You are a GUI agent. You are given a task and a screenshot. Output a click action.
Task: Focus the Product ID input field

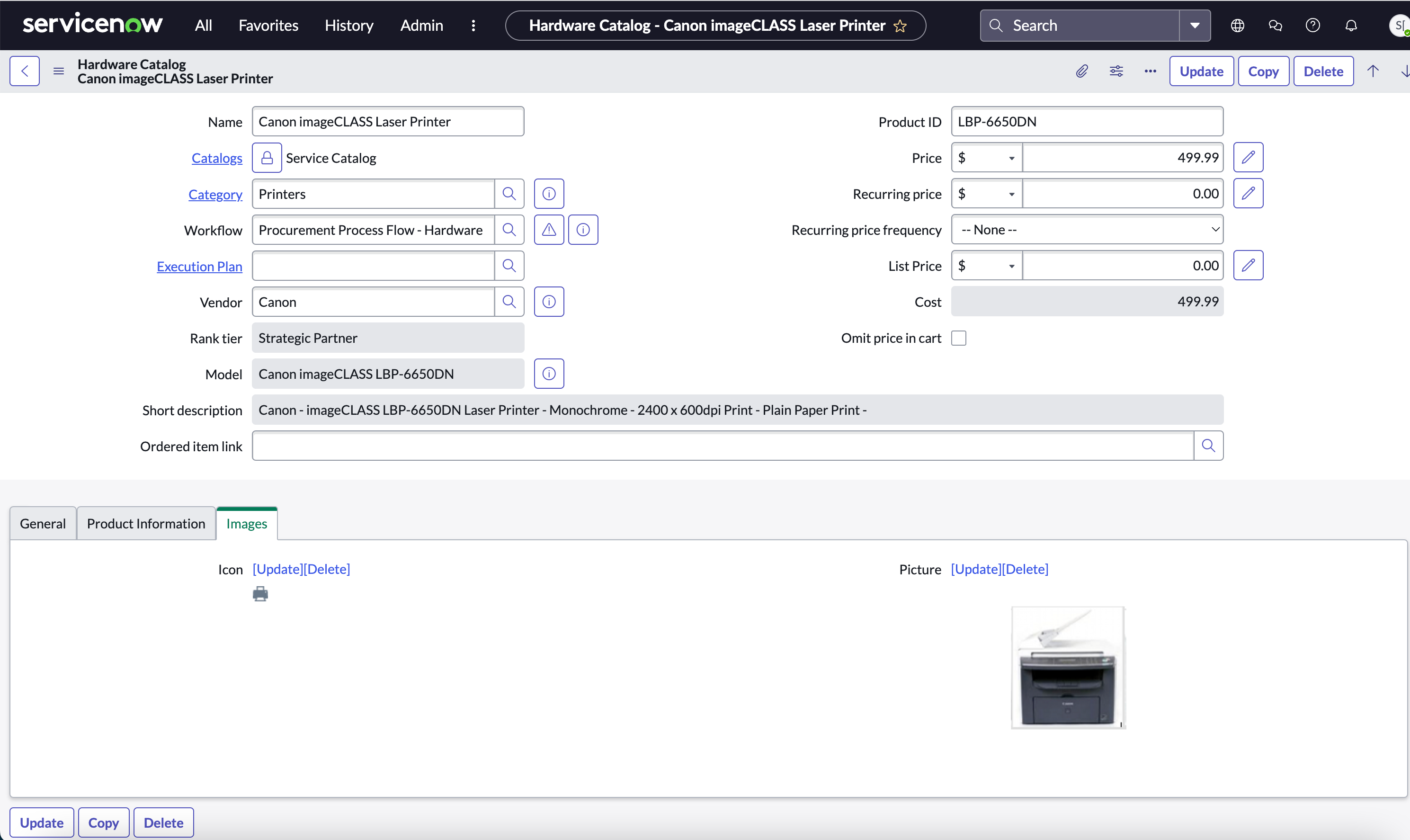(1088, 122)
